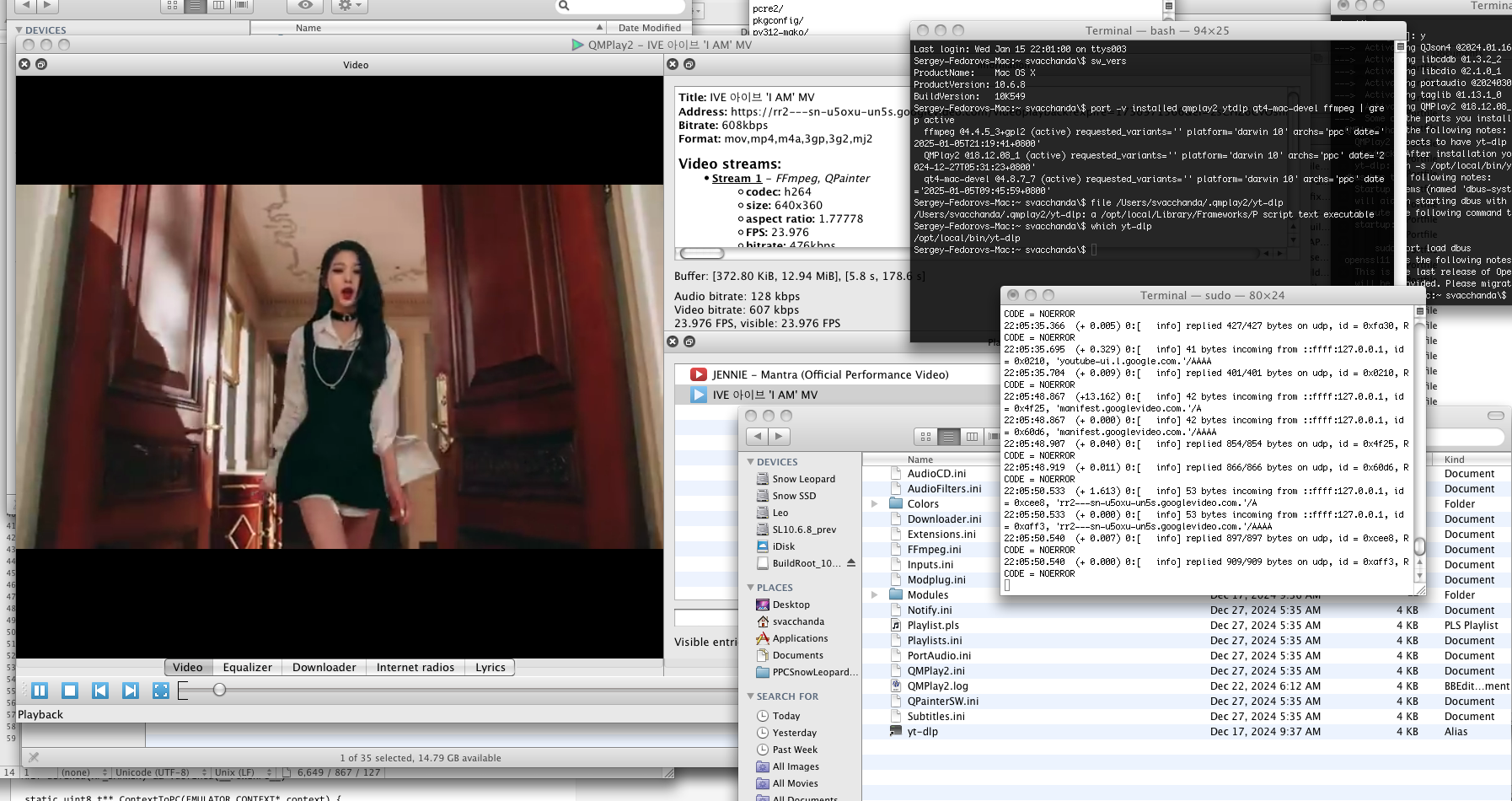Image resolution: width=1512 pixels, height=801 pixels.
Task: Open Documents from the sidebar
Action: (797, 655)
